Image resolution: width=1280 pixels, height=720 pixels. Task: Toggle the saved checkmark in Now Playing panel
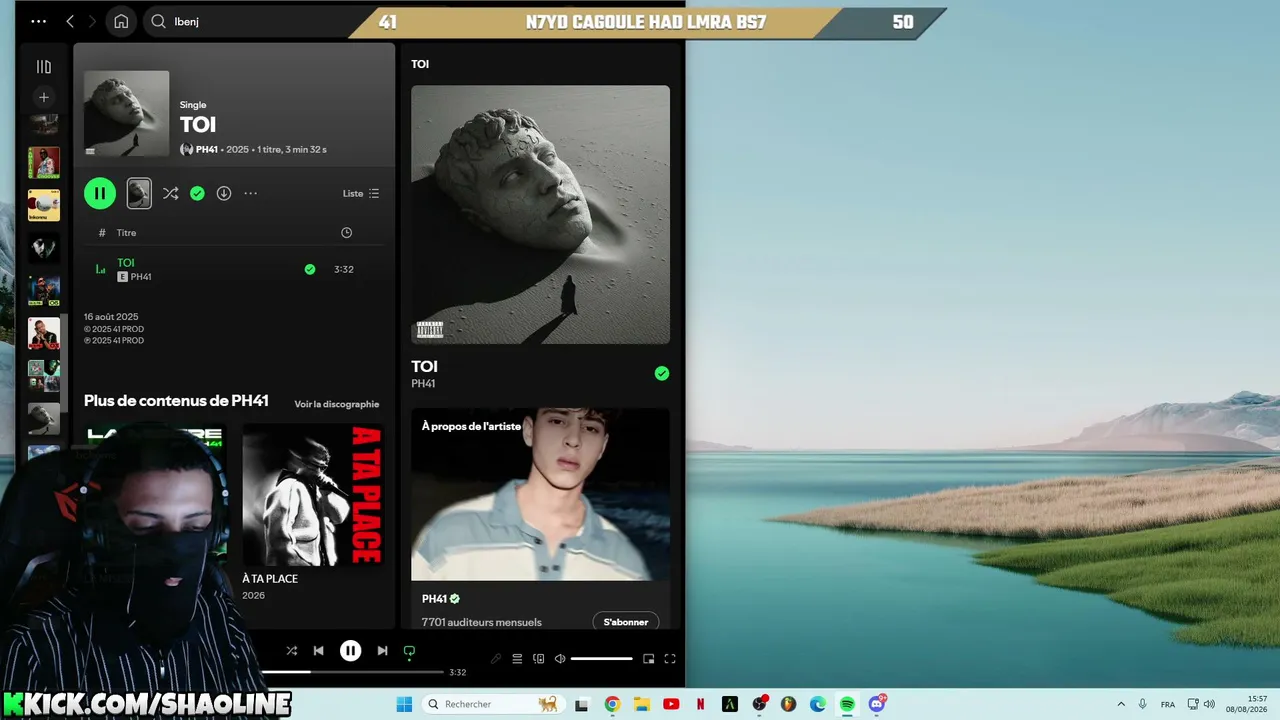click(x=662, y=373)
